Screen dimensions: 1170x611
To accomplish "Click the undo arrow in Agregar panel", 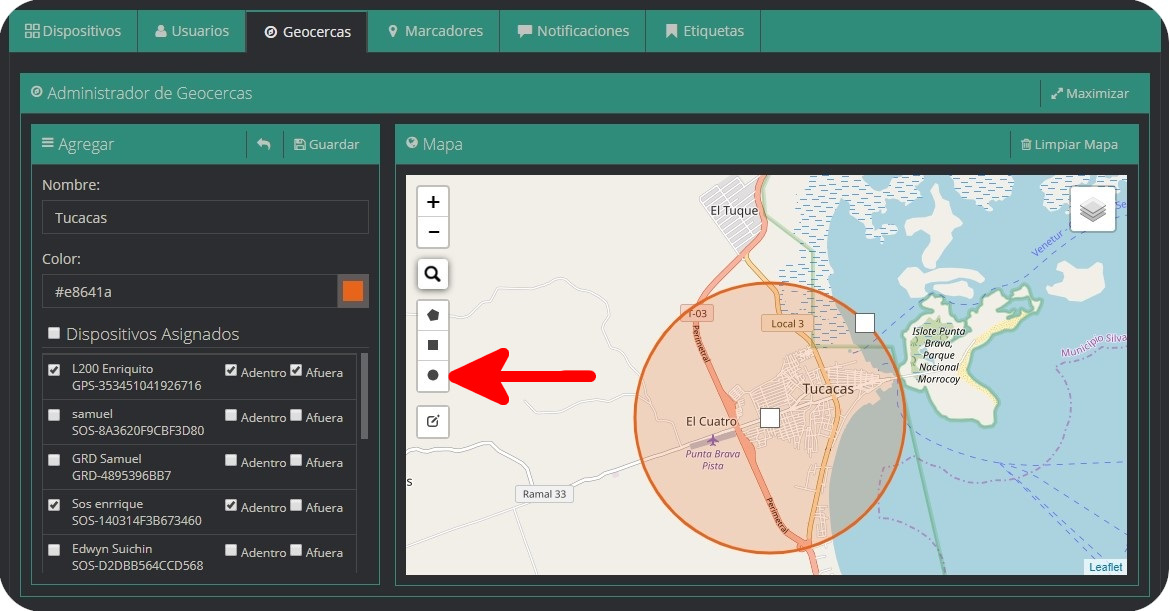I will tap(264, 144).
